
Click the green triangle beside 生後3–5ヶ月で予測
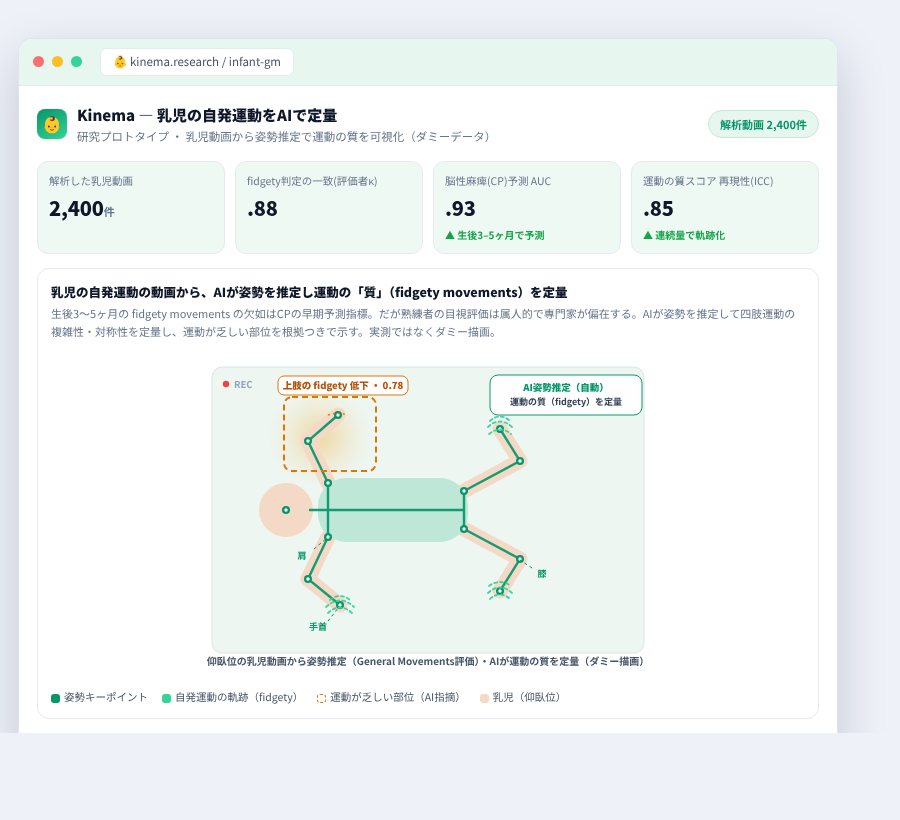click(450, 235)
